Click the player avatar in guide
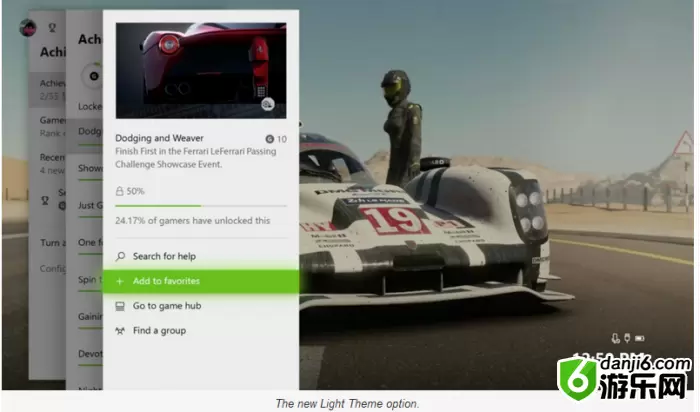 point(28,28)
